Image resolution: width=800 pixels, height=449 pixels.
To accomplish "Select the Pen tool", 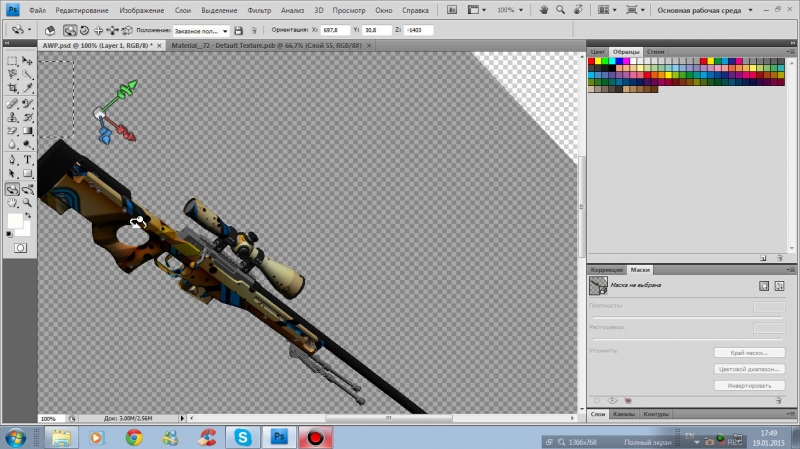I will (x=12, y=160).
